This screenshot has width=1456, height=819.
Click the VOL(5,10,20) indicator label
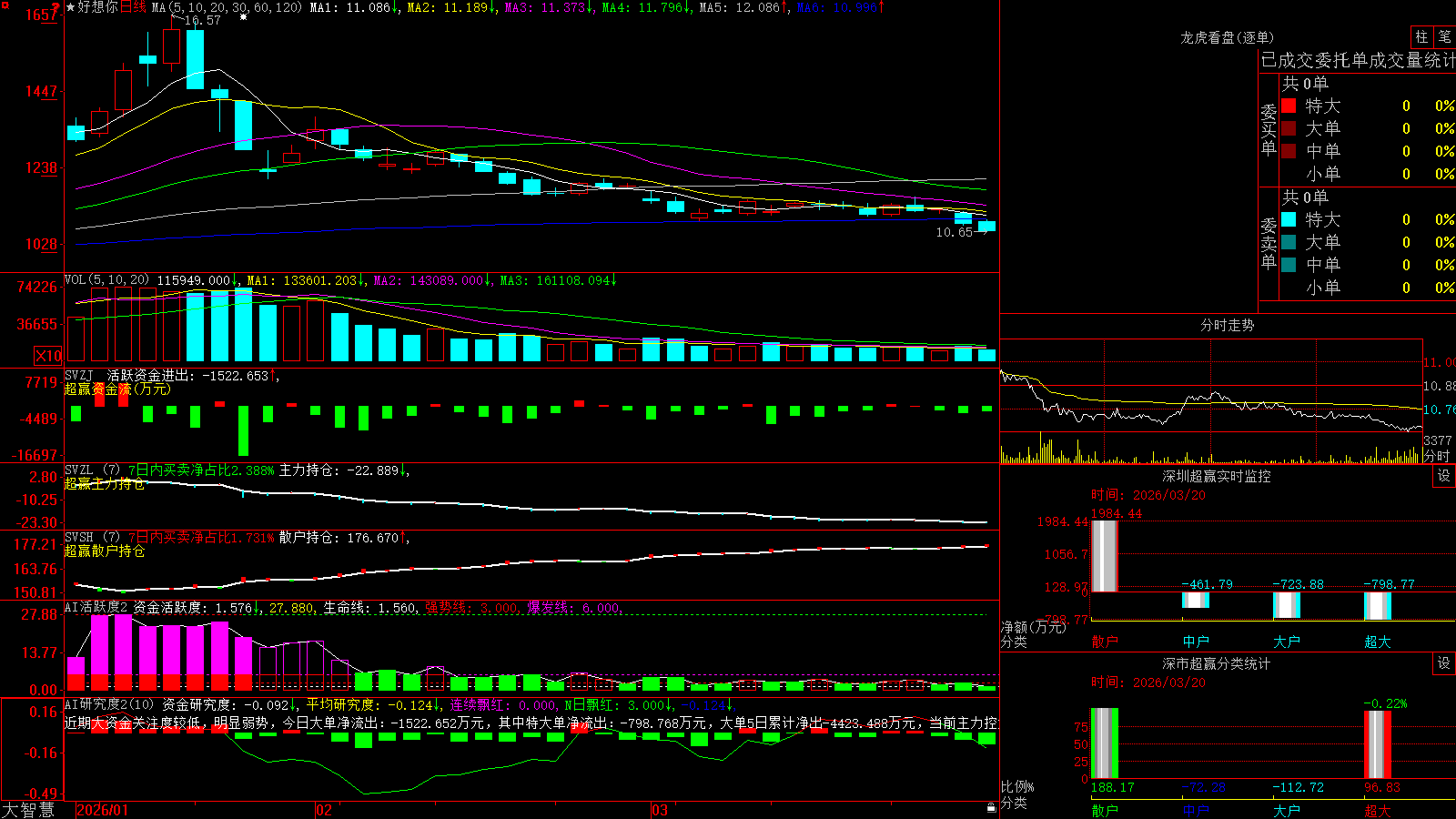point(107,280)
